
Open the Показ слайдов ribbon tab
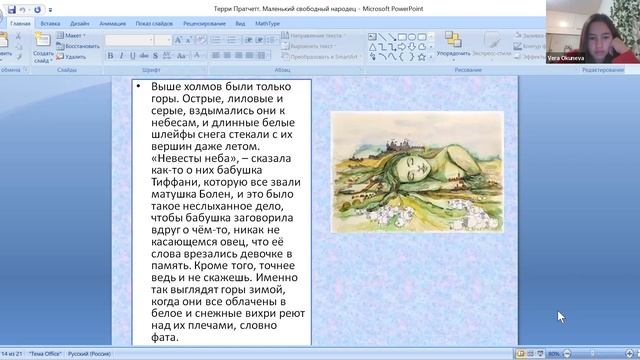(154, 24)
